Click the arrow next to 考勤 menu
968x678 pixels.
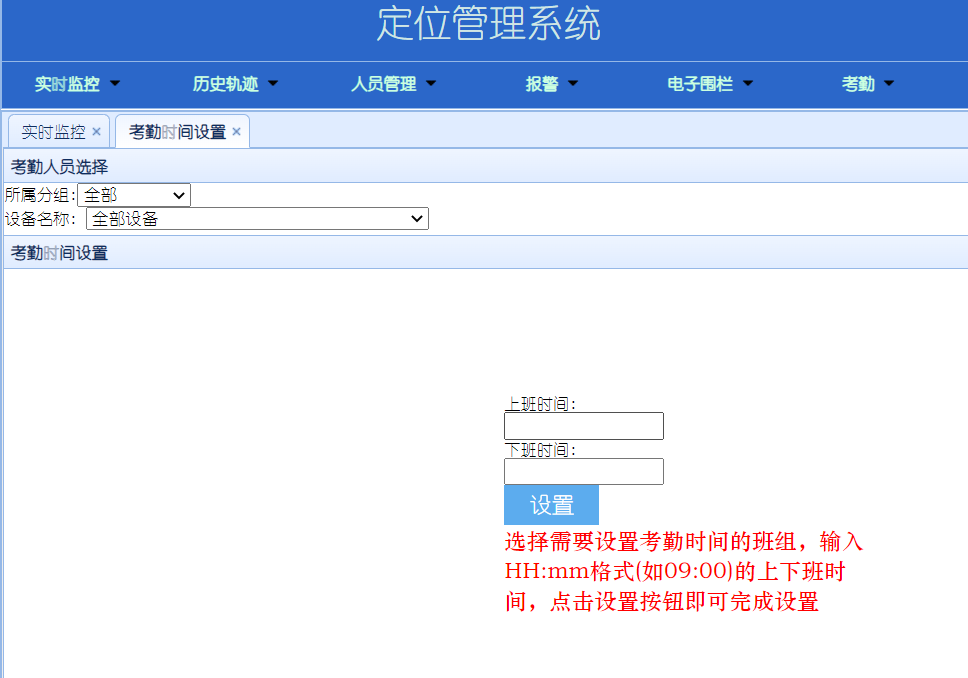coord(889,84)
